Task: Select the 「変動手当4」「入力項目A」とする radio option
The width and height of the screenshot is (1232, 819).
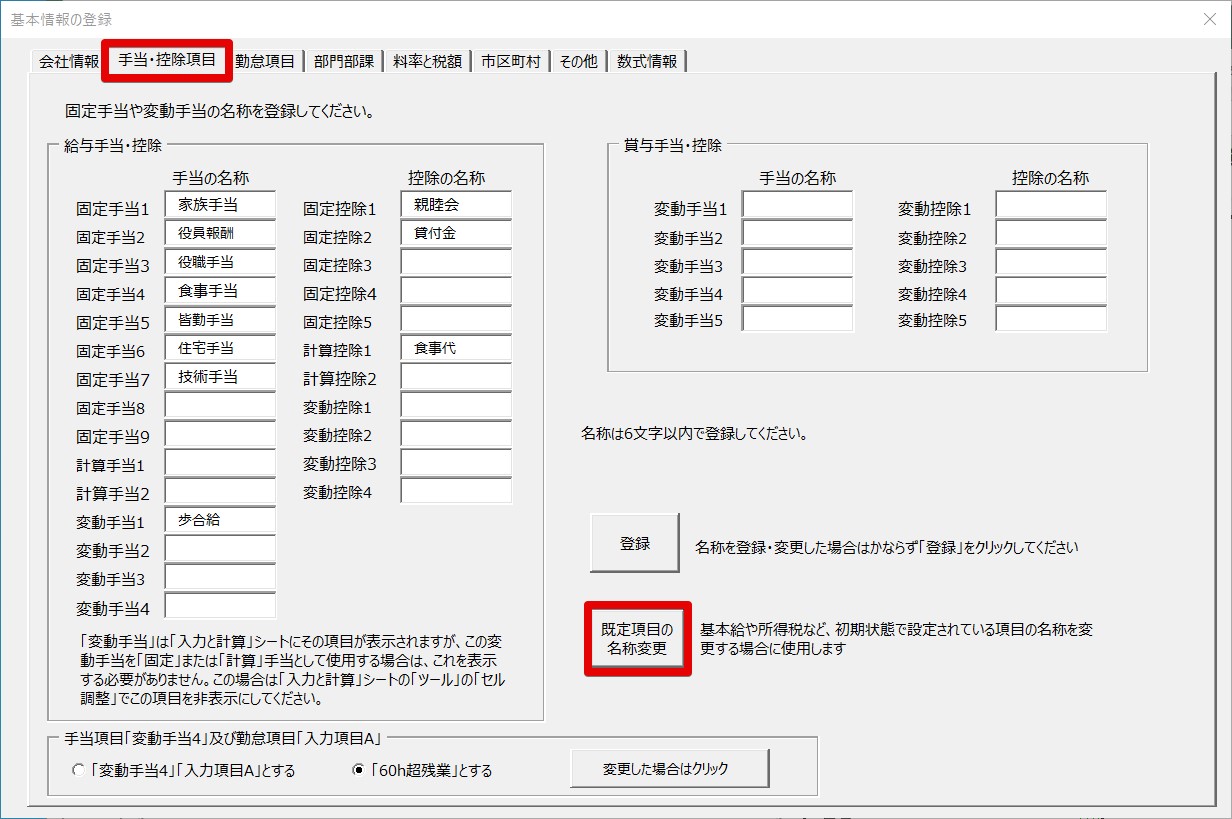Action: click(79, 771)
